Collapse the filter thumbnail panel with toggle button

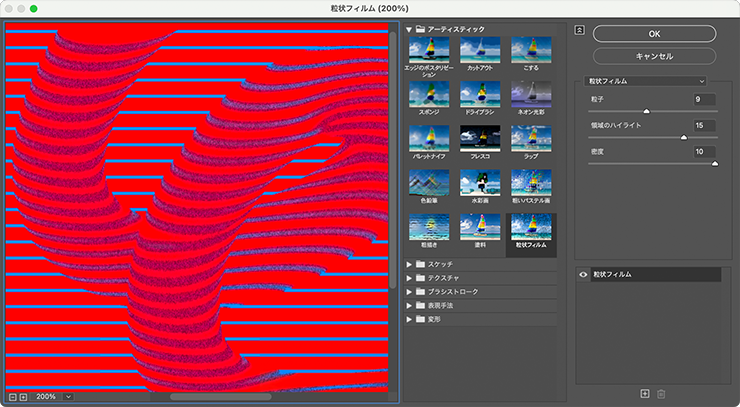(579, 29)
